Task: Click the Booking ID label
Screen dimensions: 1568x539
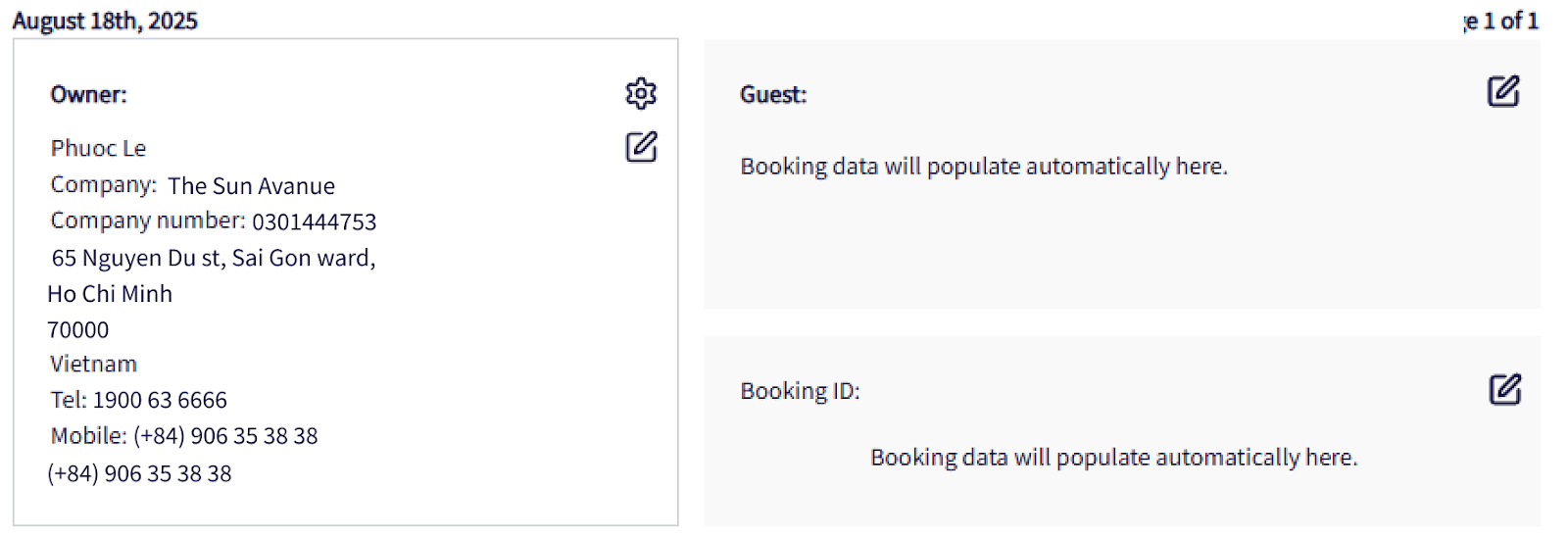Action: pyautogui.click(x=800, y=391)
